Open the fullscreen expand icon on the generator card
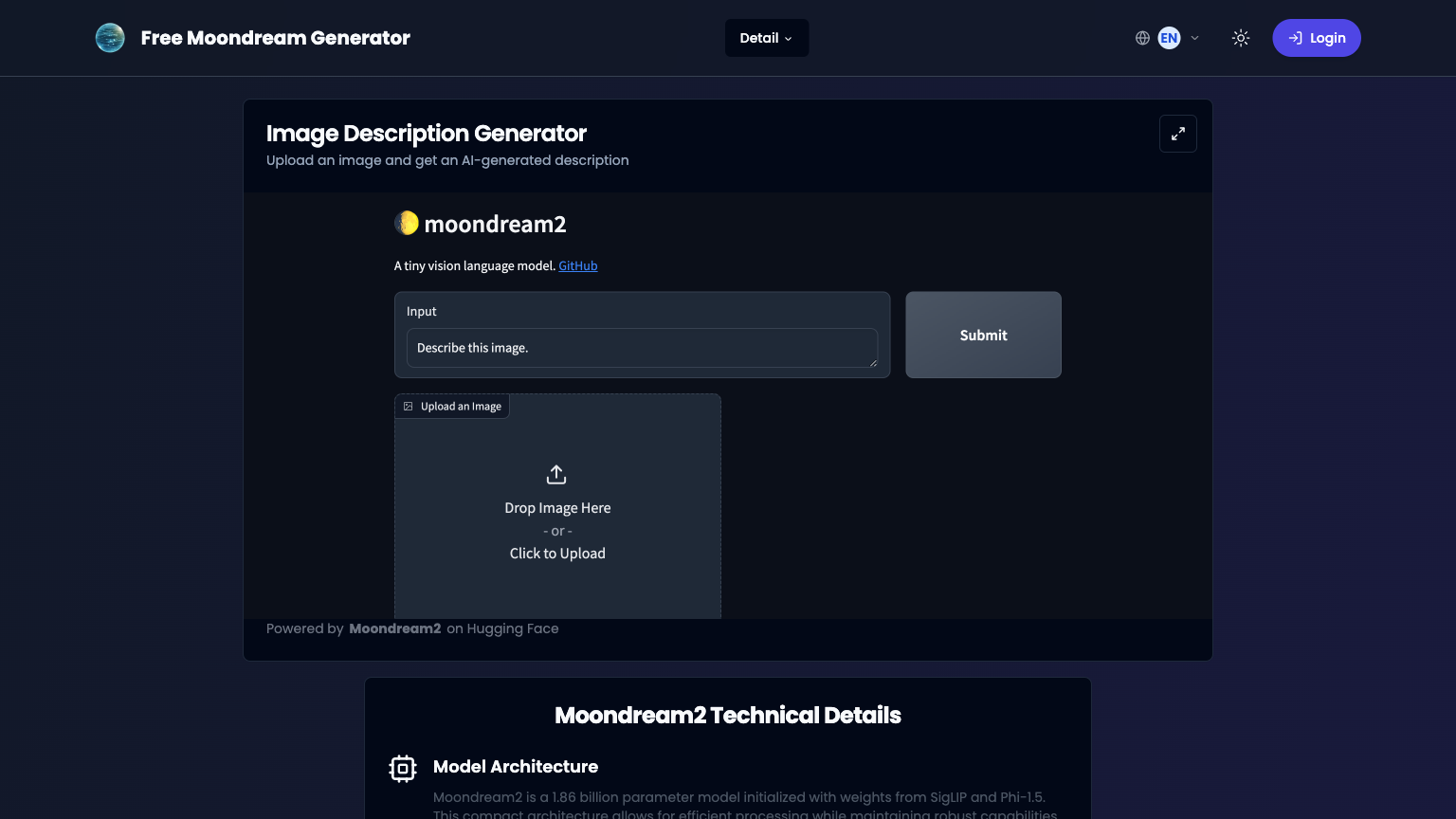Viewport: 1456px width, 819px height. [x=1177, y=134]
